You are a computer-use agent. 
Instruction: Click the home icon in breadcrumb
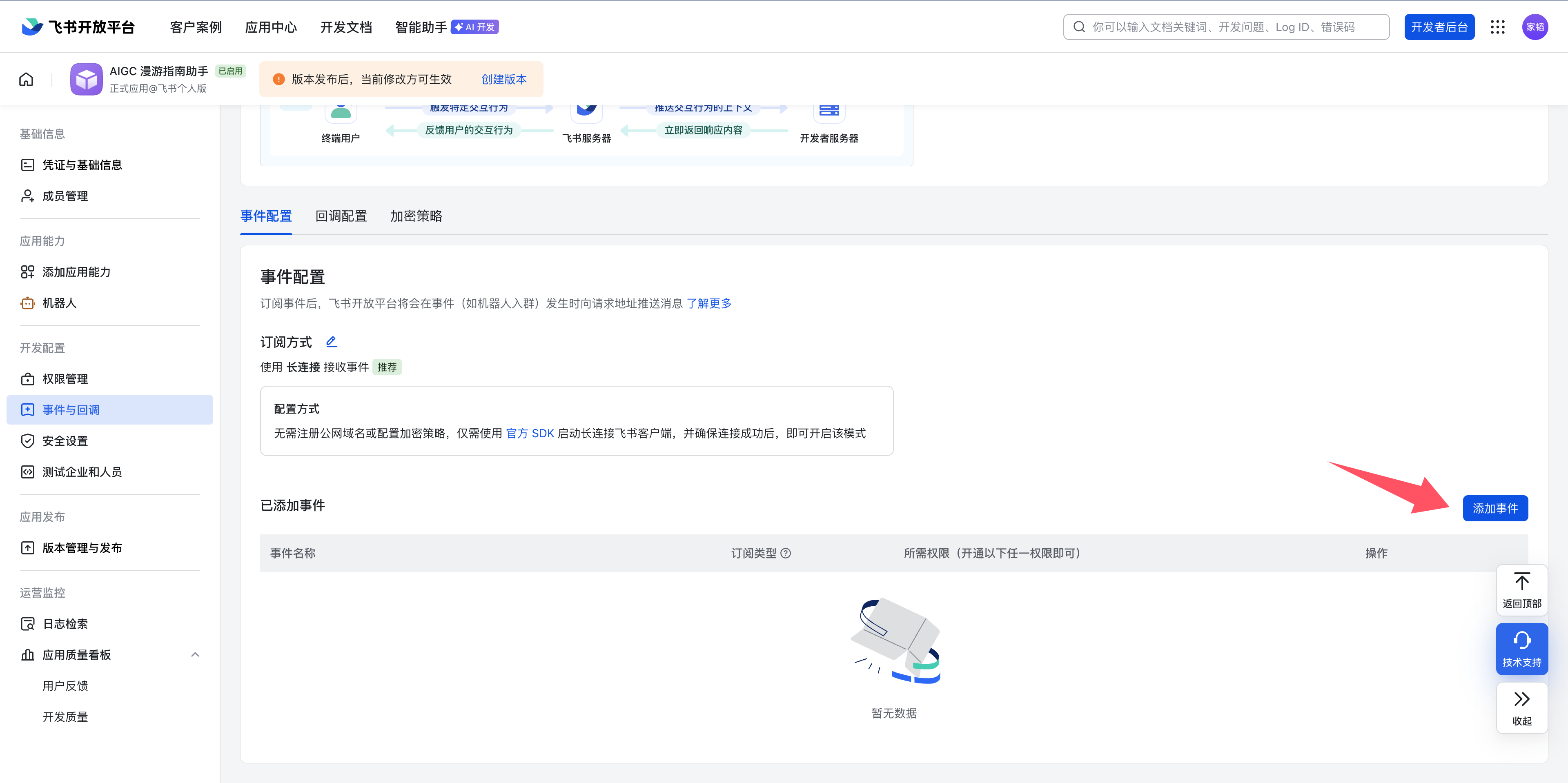(x=26, y=79)
